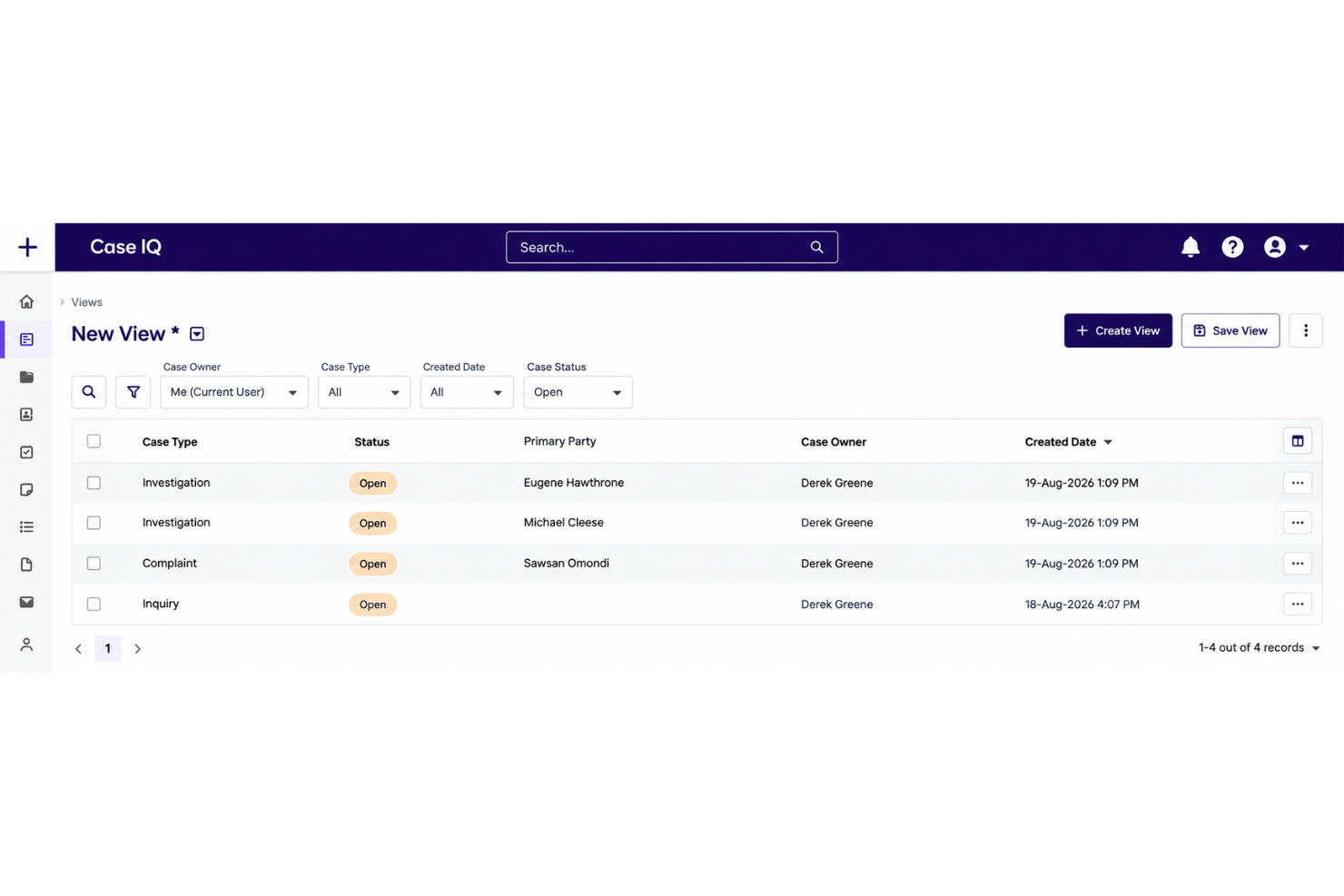The image size is (1344, 896).
Task: Go to Home via sidebar house icon
Action: click(x=26, y=301)
